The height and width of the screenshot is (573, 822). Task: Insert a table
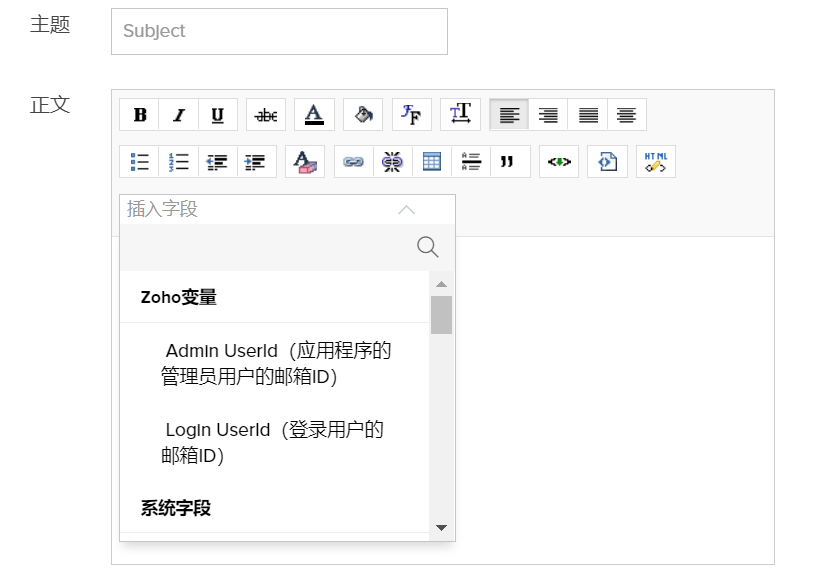(431, 161)
